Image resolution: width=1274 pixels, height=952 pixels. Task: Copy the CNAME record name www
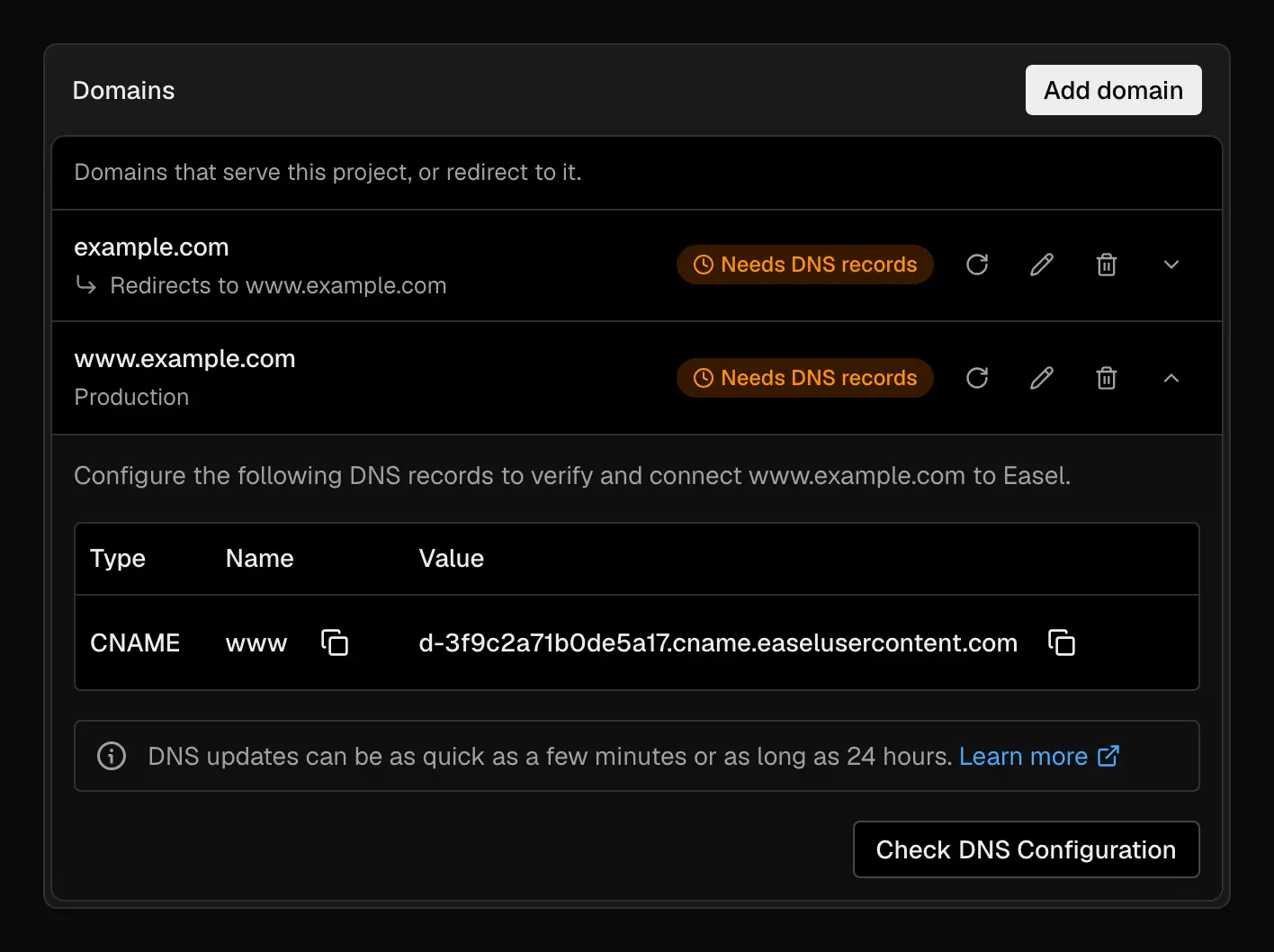click(x=335, y=642)
